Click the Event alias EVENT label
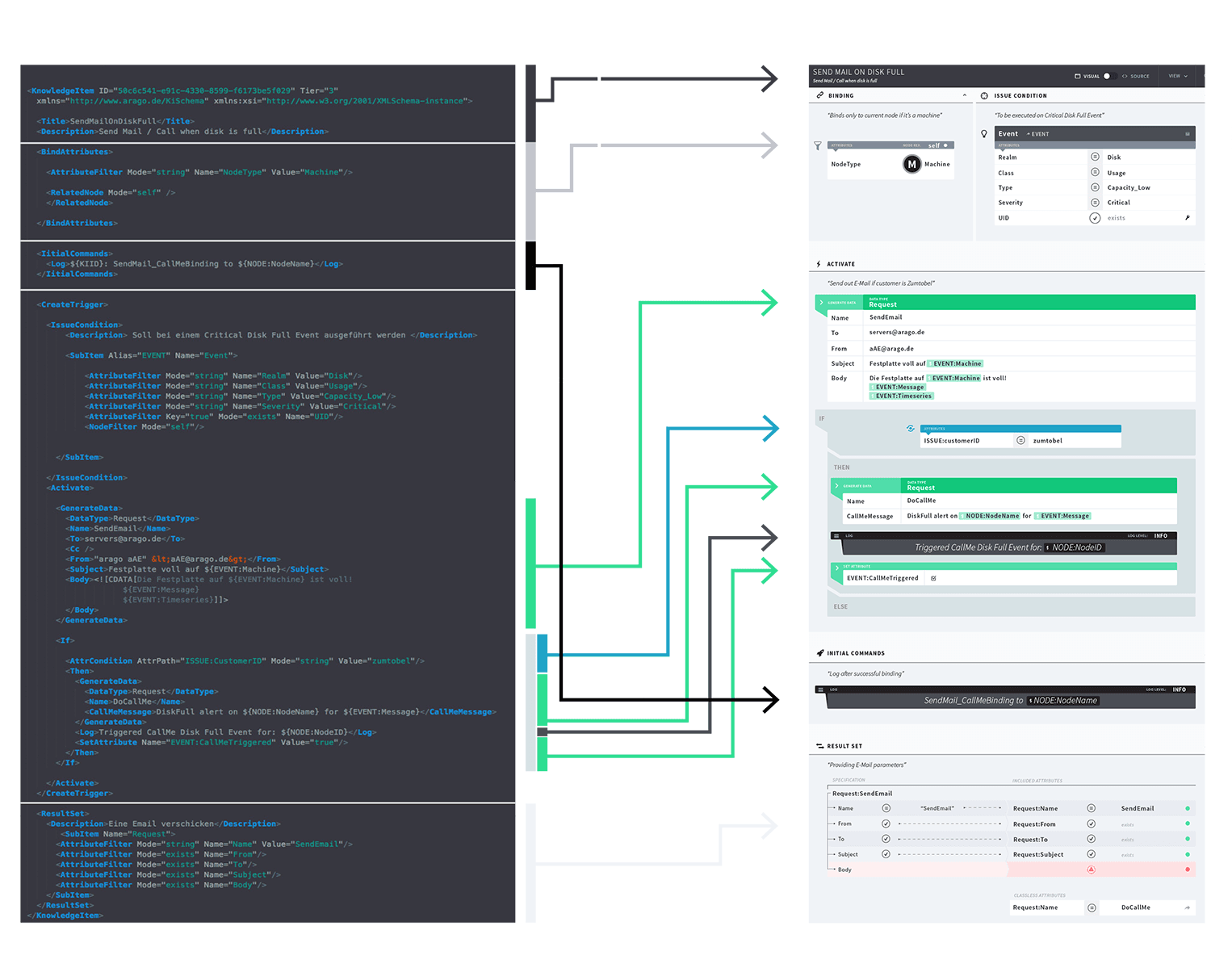Image resolution: width=1232 pixels, height=960 pixels. pyautogui.click(x=1039, y=134)
